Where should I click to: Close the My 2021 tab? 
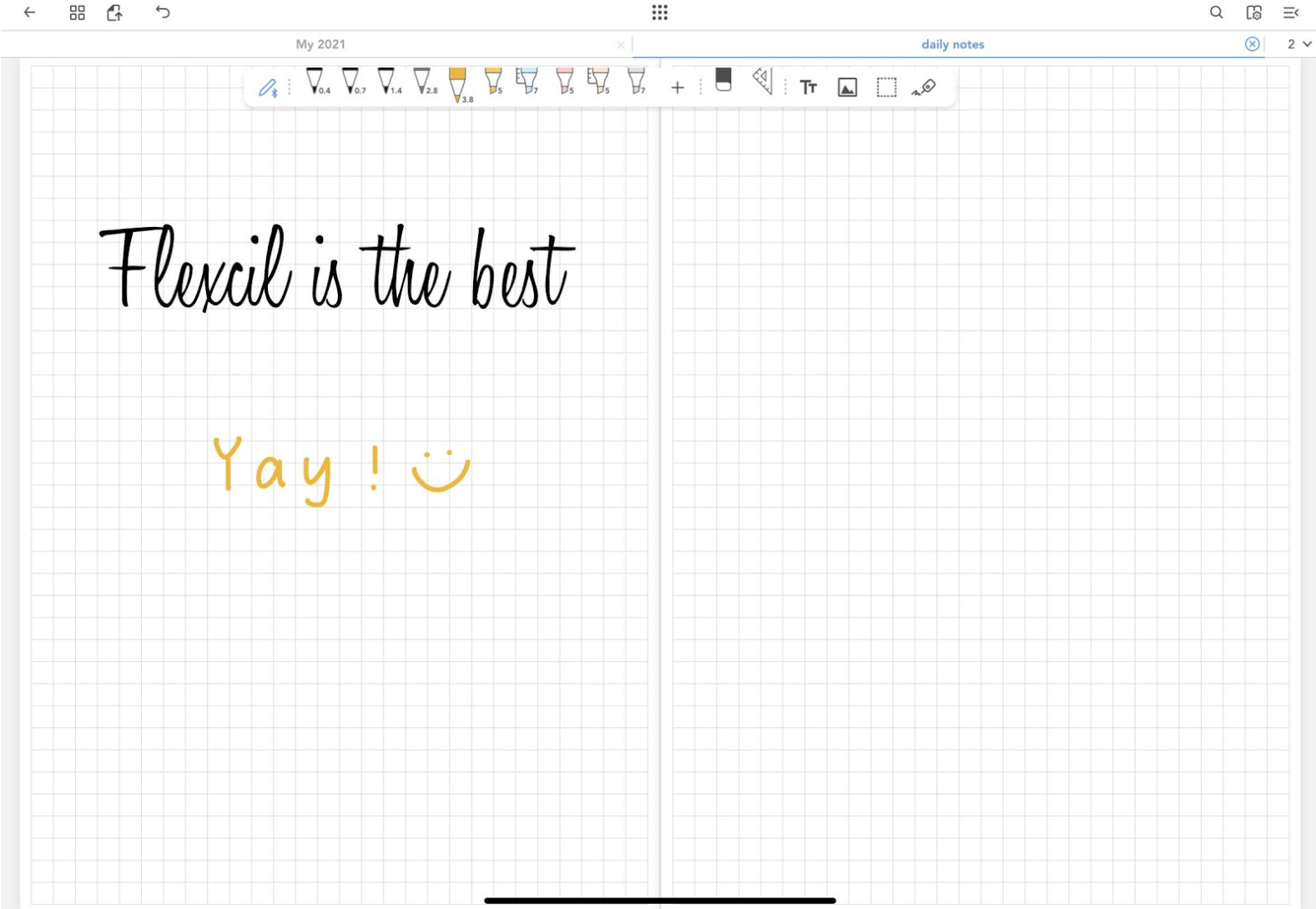(x=620, y=45)
